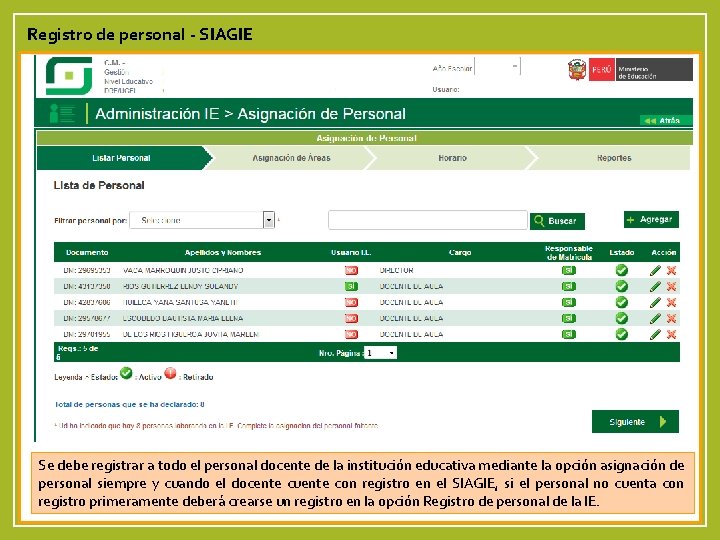Edit the Vaca Marroquin director row with the pencil
Viewport: 720px width, 540px height.
pos(655,270)
